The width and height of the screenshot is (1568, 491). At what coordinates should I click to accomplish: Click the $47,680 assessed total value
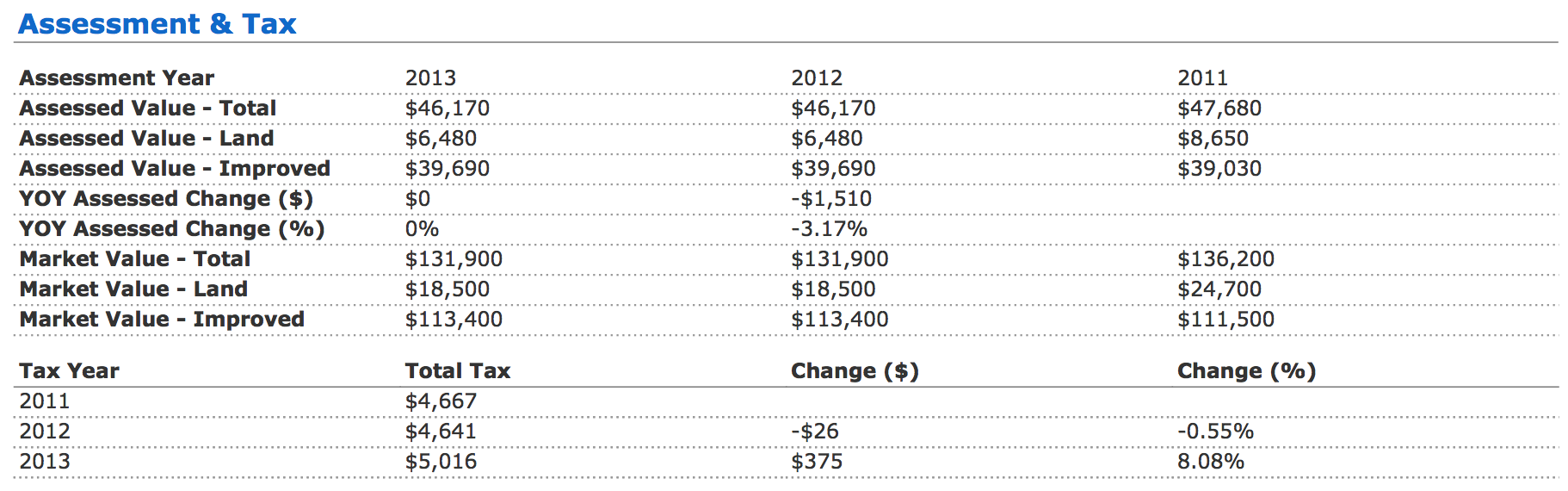pyautogui.click(x=1219, y=108)
